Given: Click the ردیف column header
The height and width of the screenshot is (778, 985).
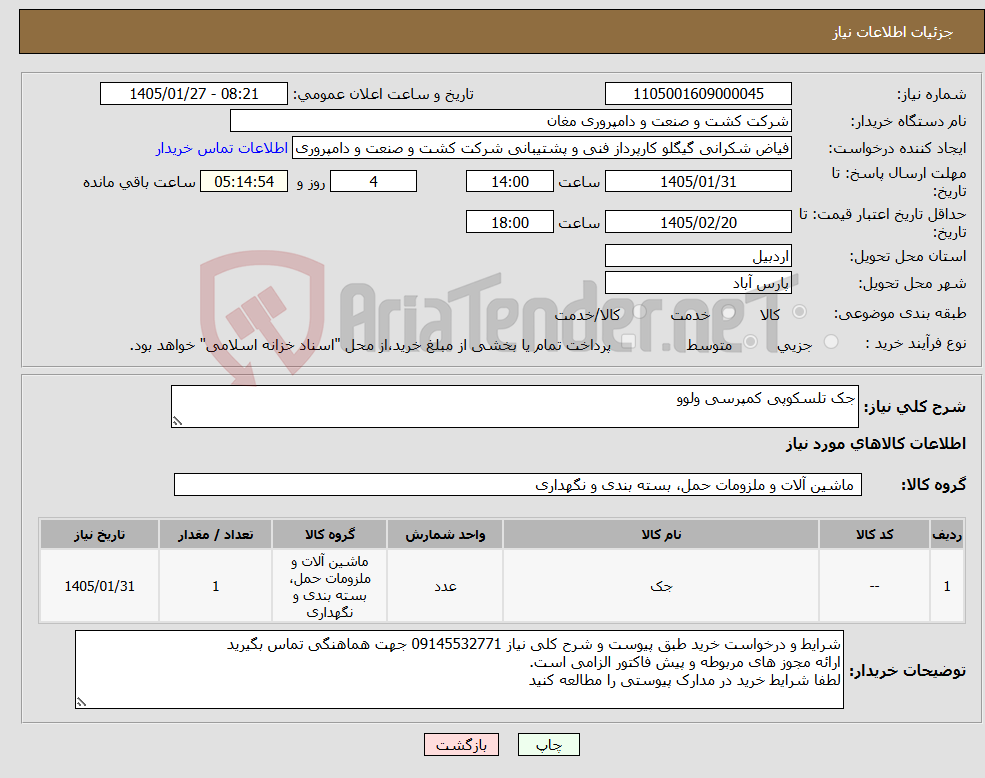Looking at the screenshot, I should point(947,534).
